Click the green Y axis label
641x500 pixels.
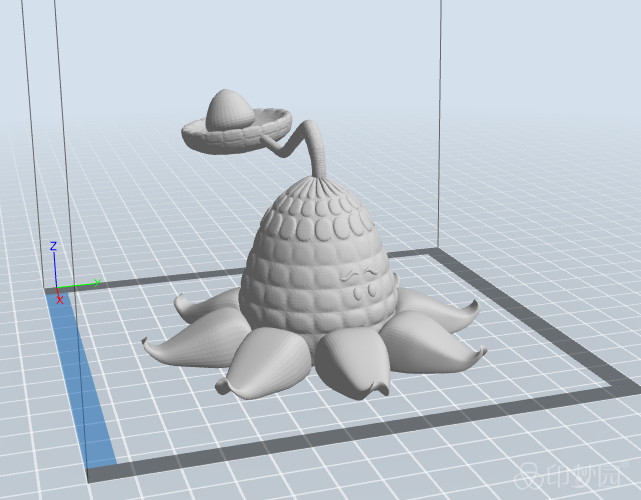coord(97,282)
